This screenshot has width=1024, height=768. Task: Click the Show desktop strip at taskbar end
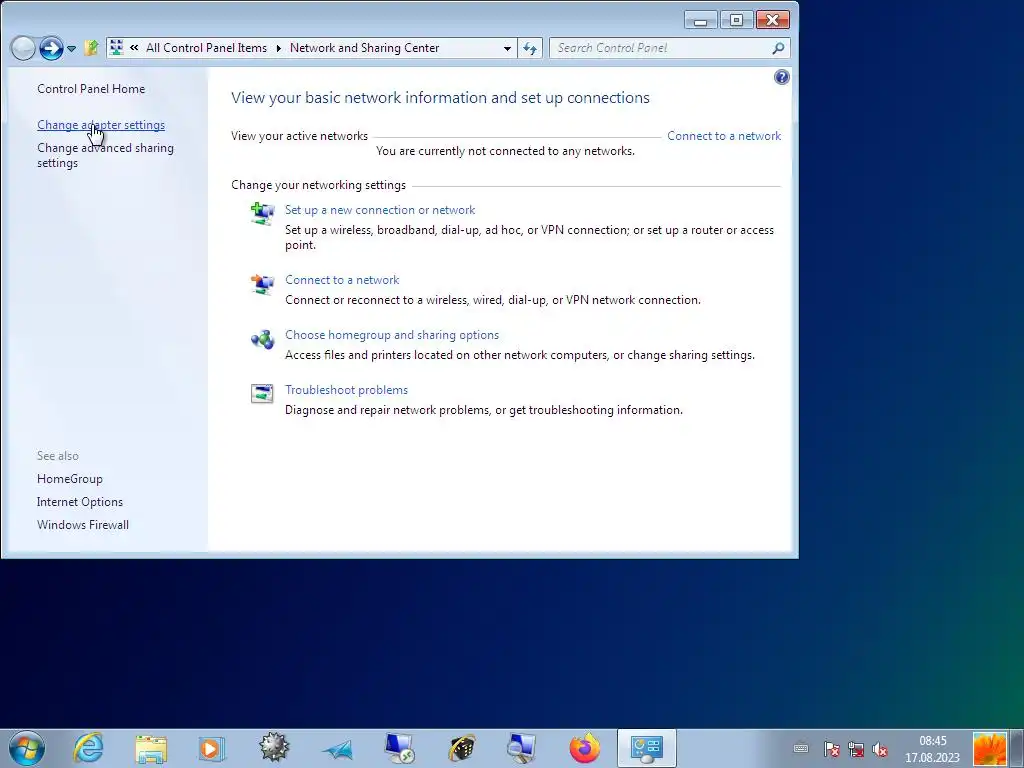coord(1017,748)
